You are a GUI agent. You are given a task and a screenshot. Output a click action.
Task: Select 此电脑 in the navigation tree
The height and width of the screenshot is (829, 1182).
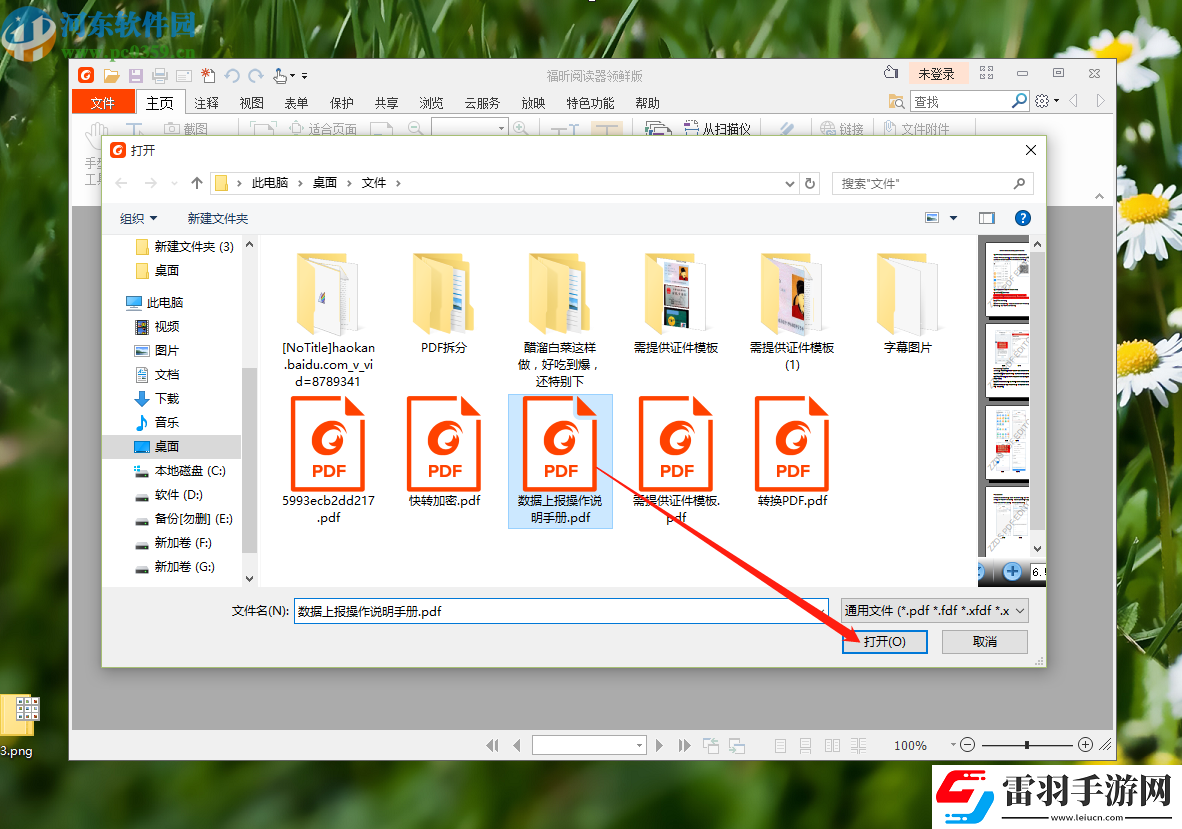pyautogui.click(x=155, y=302)
